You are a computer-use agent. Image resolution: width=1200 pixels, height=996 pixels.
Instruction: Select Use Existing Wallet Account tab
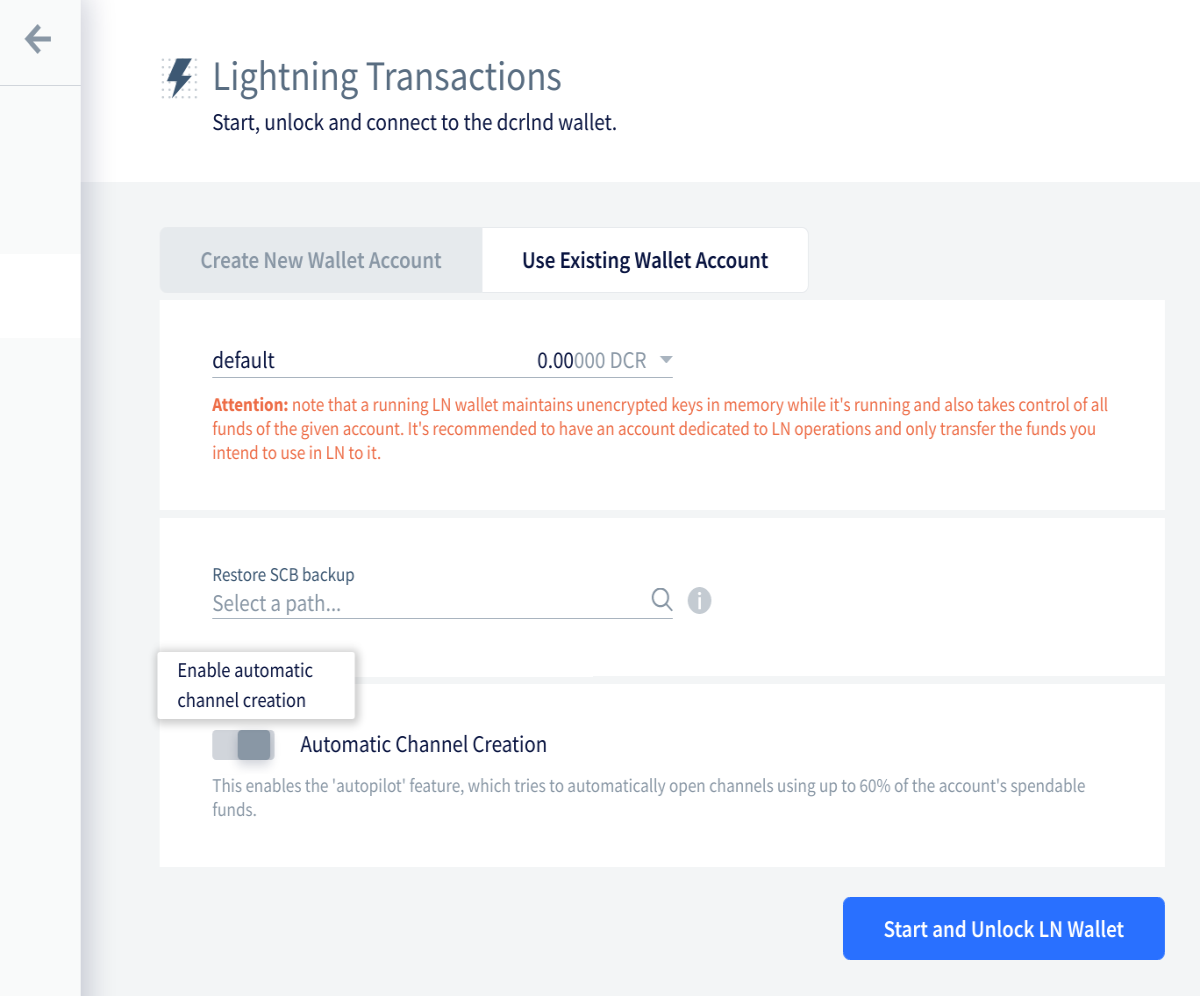[x=645, y=260]
